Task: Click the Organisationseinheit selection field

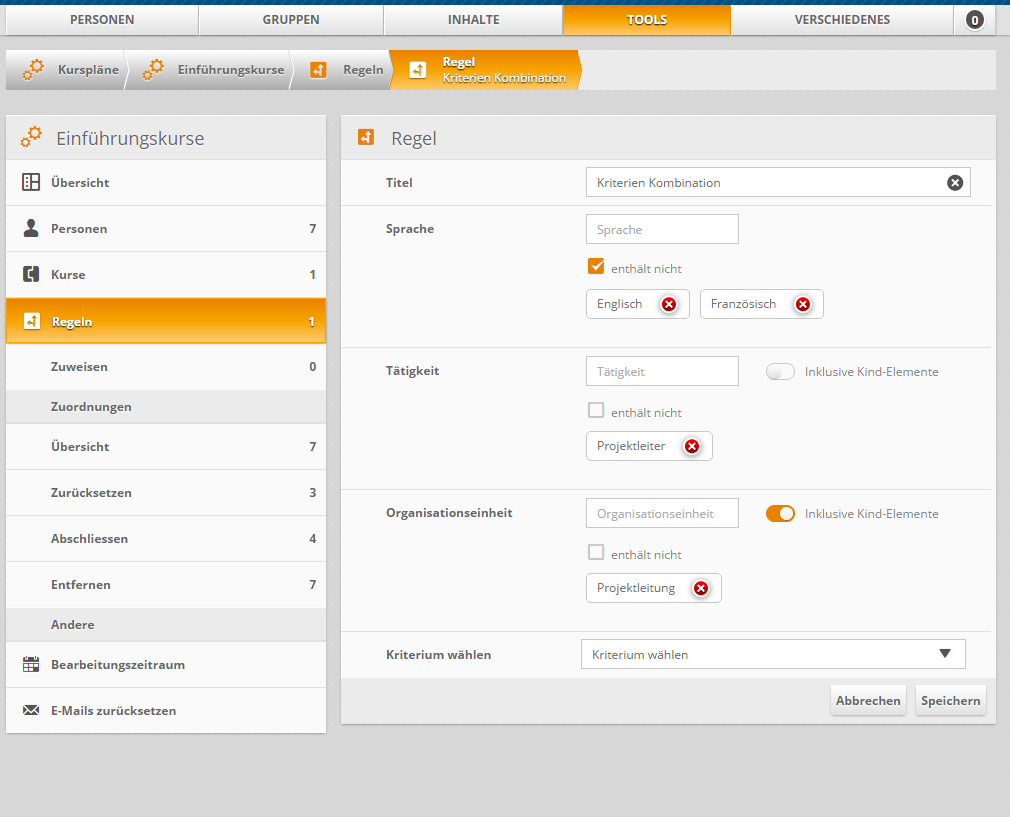Action: point(662,513)
